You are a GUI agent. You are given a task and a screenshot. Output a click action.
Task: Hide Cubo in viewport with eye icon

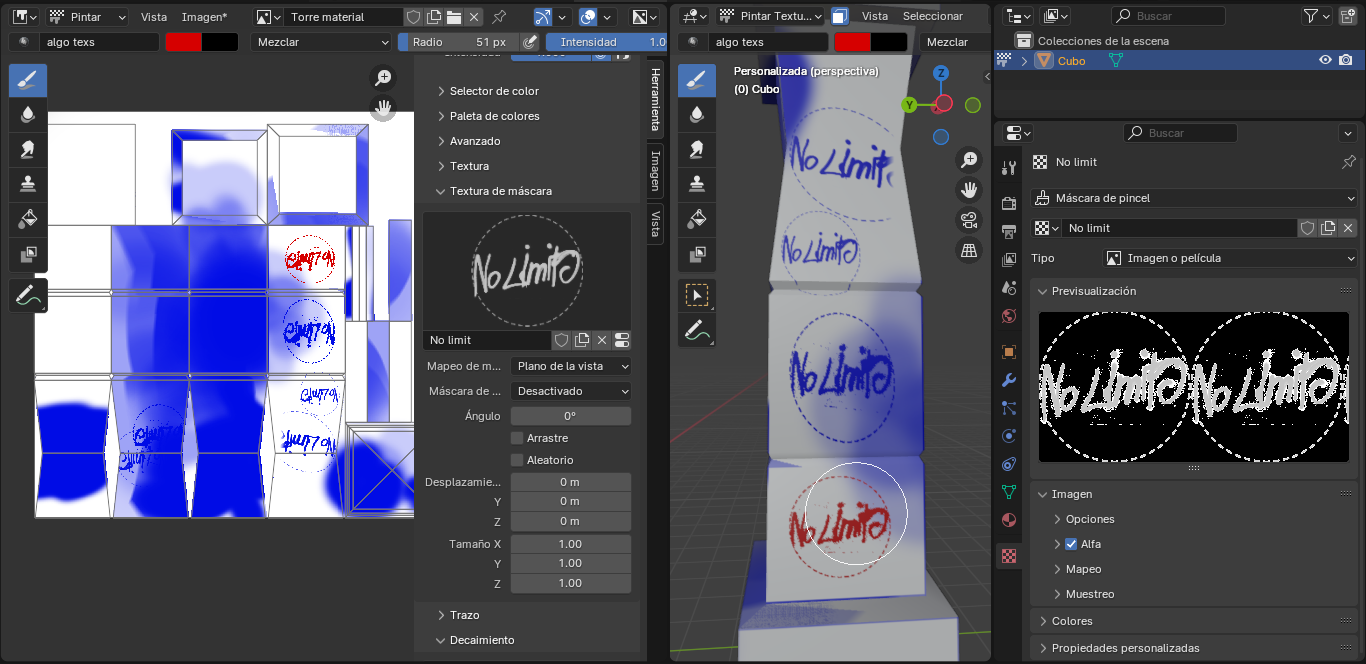tap(1325, 61)
